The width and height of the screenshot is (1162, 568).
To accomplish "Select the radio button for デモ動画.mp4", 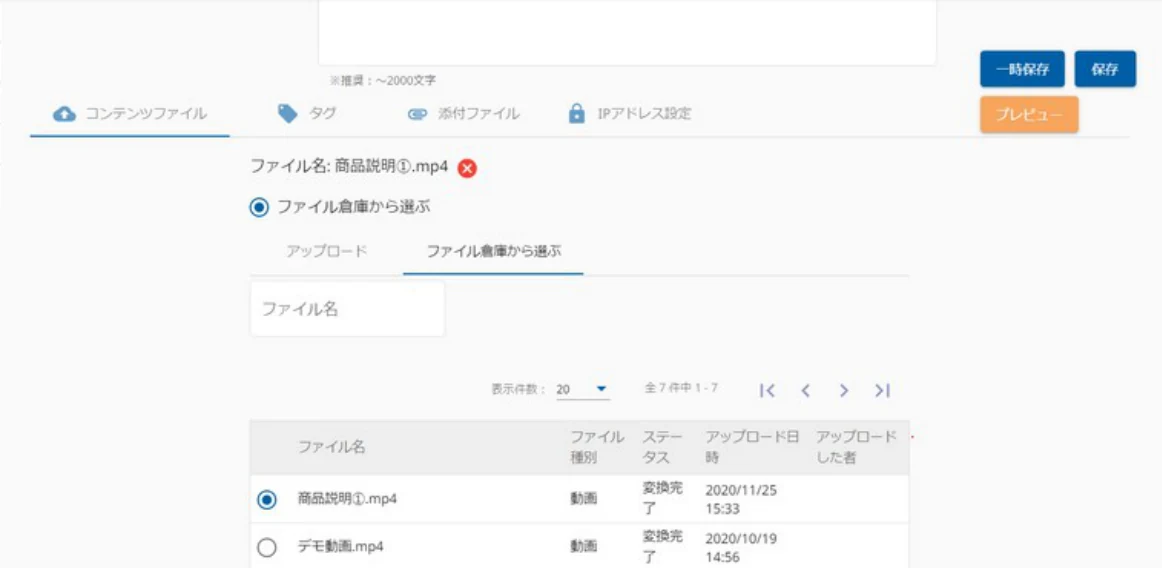I will 266,547.
